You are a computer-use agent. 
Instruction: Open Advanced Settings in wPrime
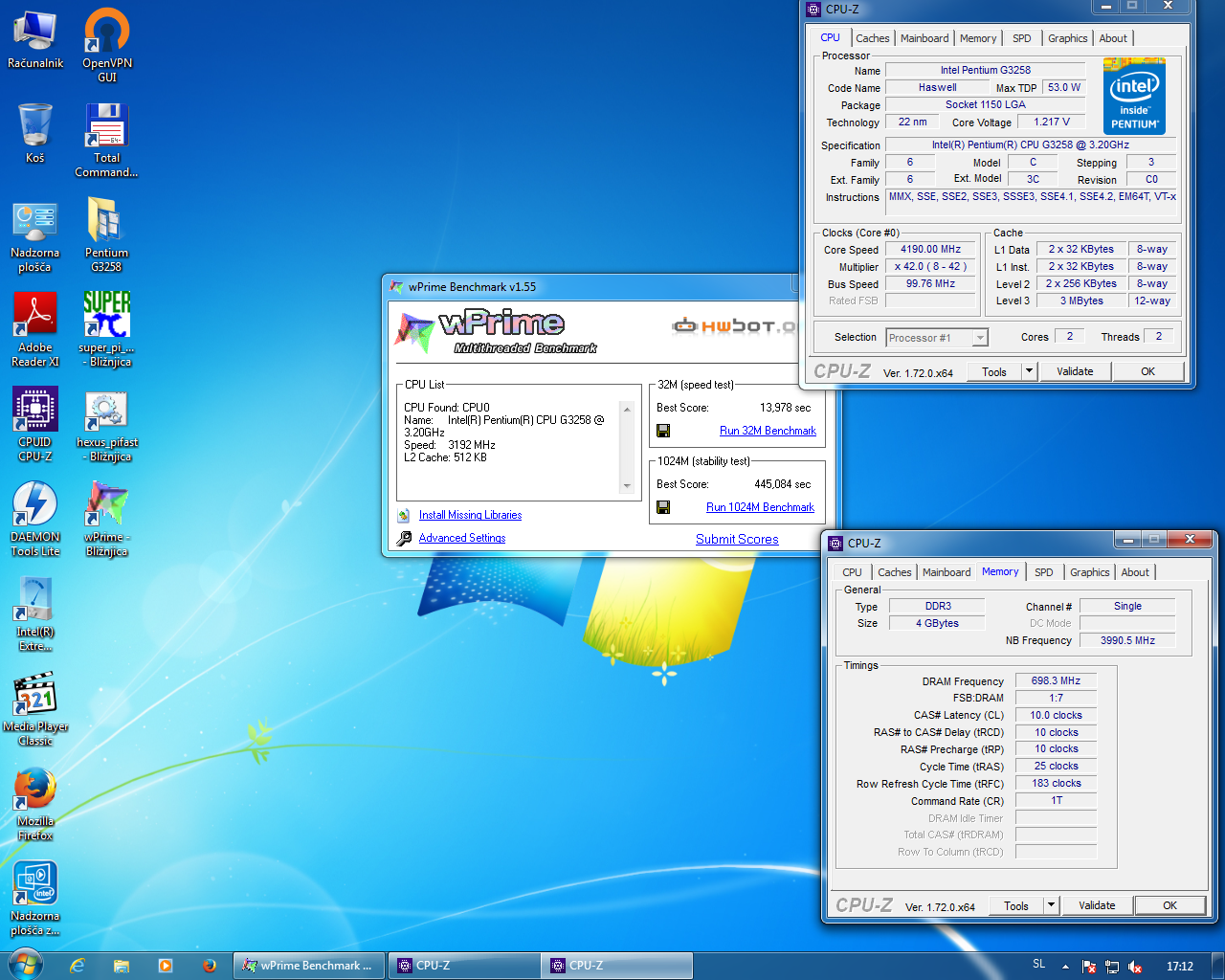pos(462,538)
